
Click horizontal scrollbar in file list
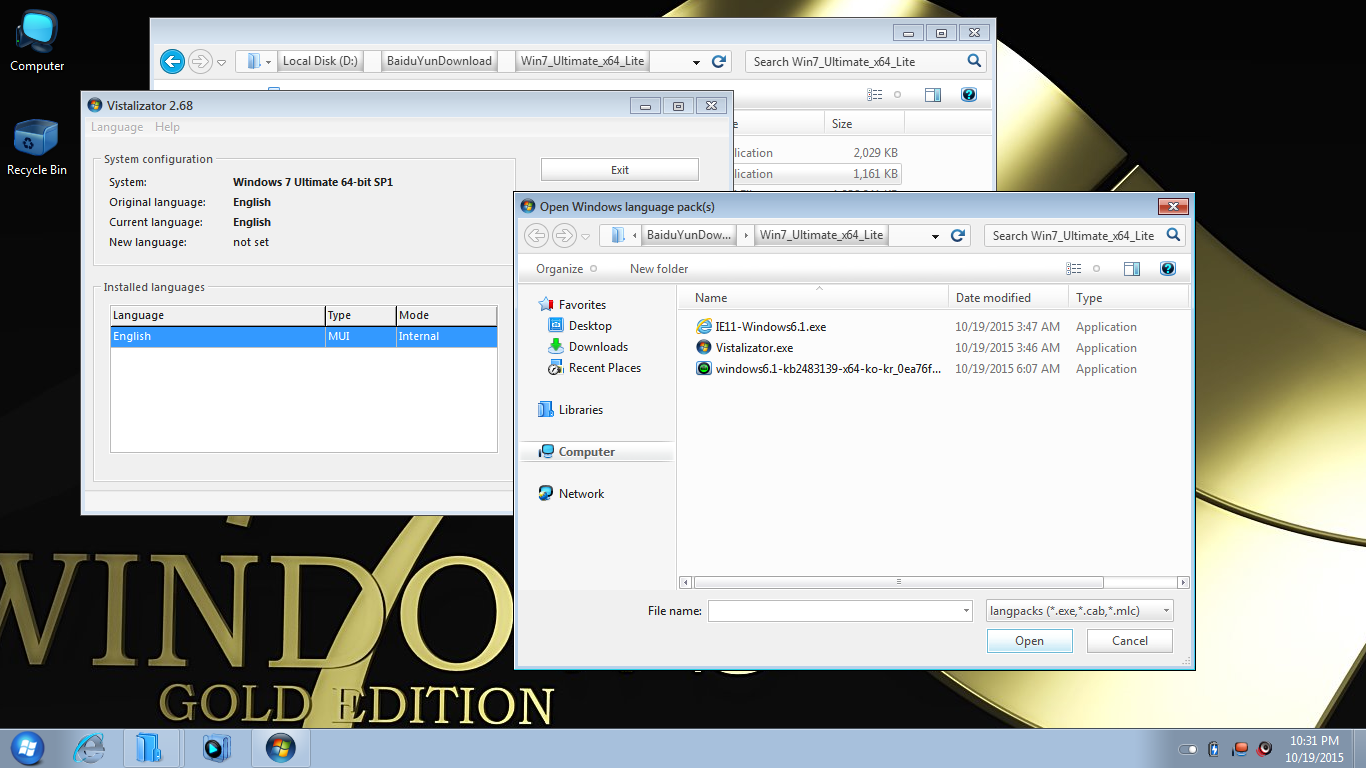(898, 582)
